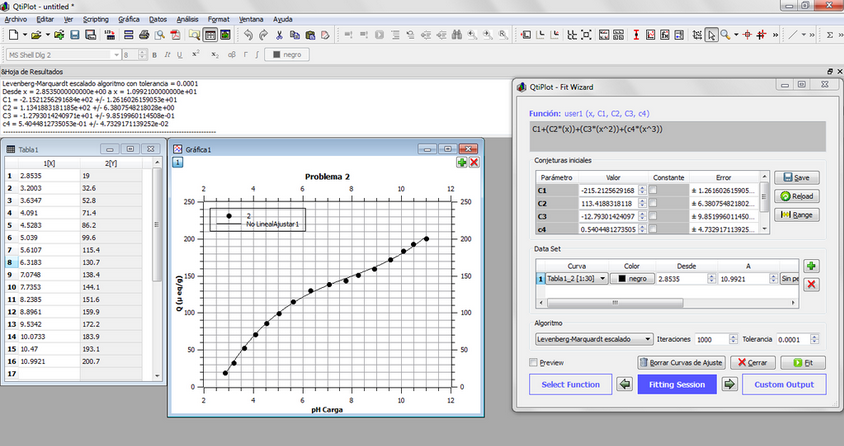The width and height of the screenshot is (844, 446).
Task: Click the Open folder icon in toolbar
Action: pyautogui.click(x=36, y=35)
